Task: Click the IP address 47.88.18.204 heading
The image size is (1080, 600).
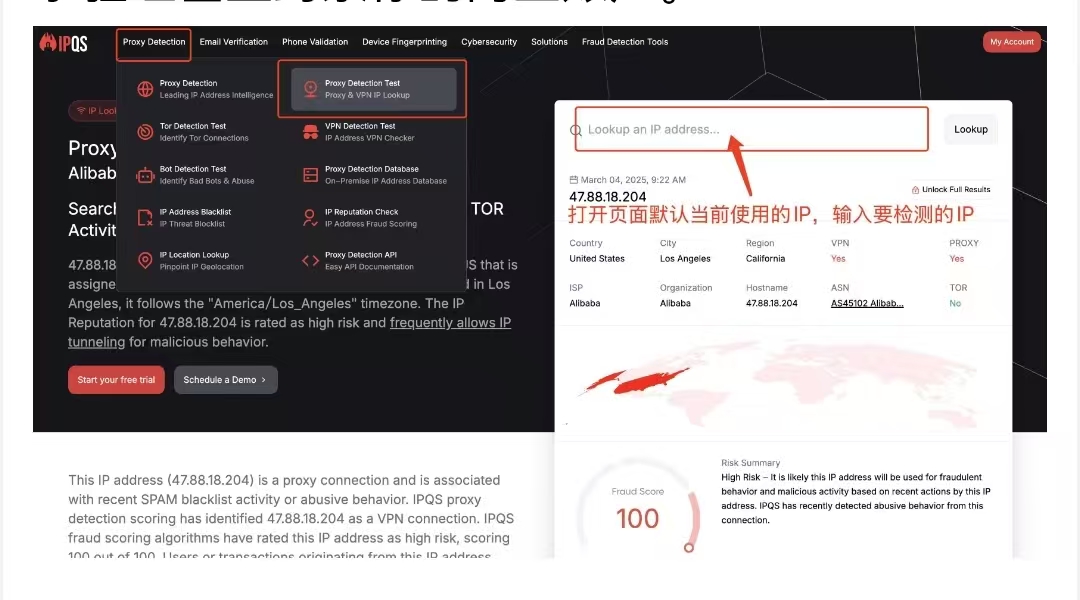Action: click(608, 197)
